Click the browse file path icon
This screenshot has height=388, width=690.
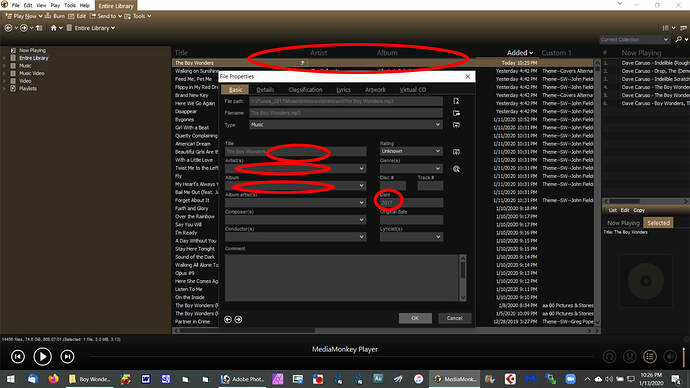[456, 101]
